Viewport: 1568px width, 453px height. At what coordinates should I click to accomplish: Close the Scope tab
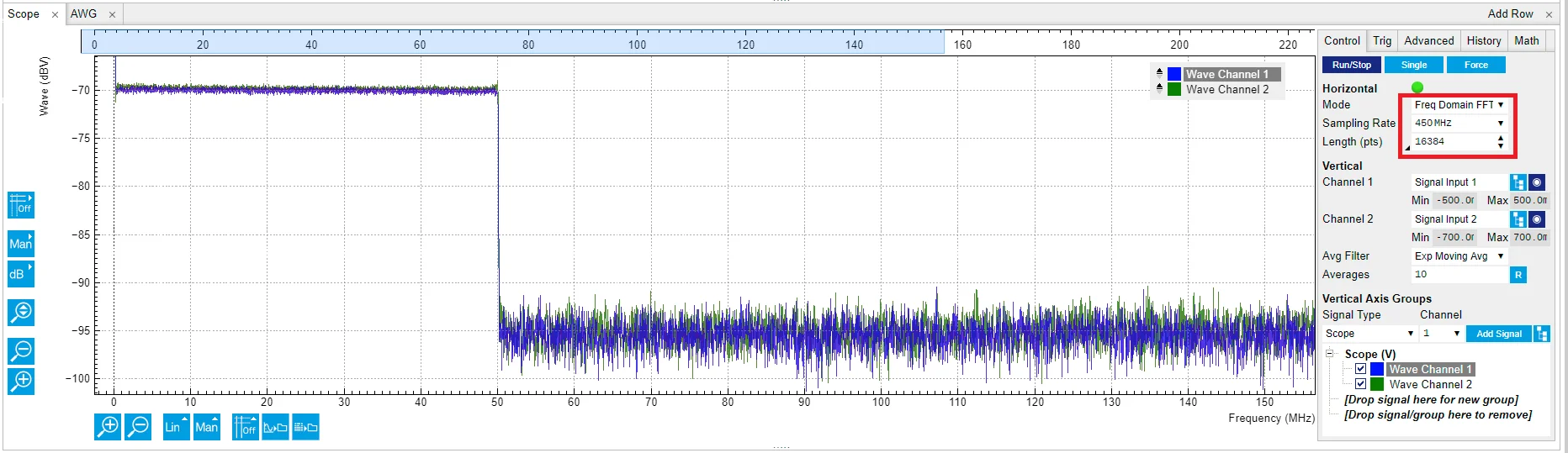click(55, 14)
